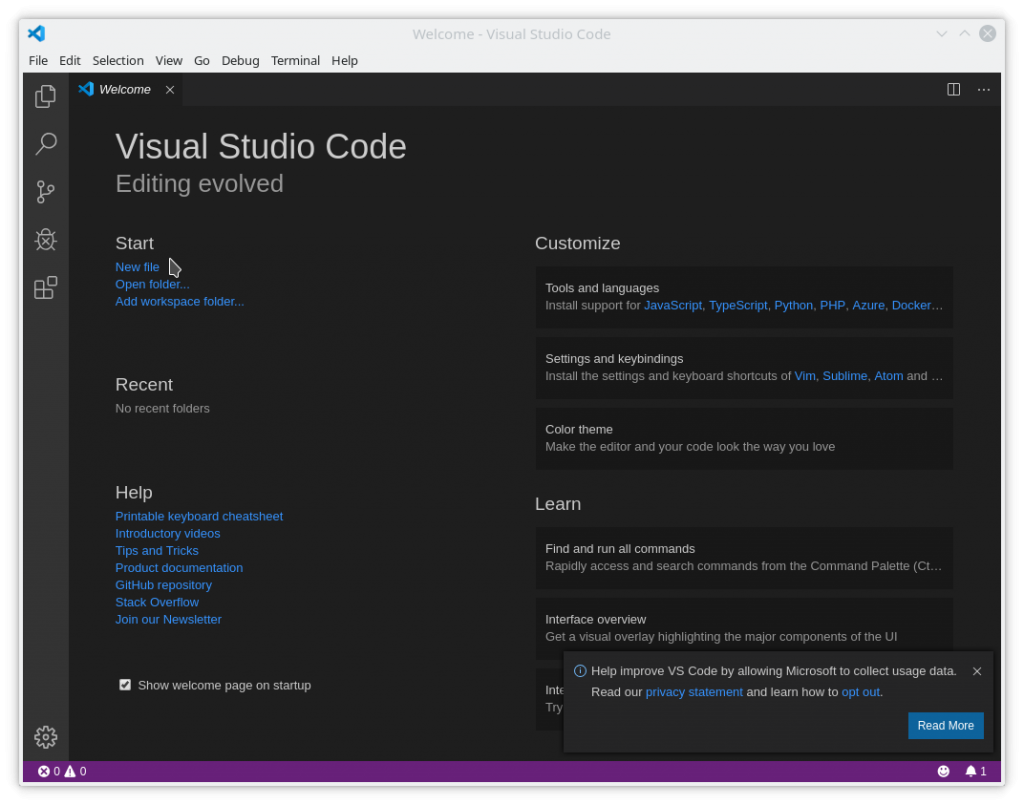The image size is (1024, 805).
Task: Click the Azure tools link
Action: tap(868, 306)
